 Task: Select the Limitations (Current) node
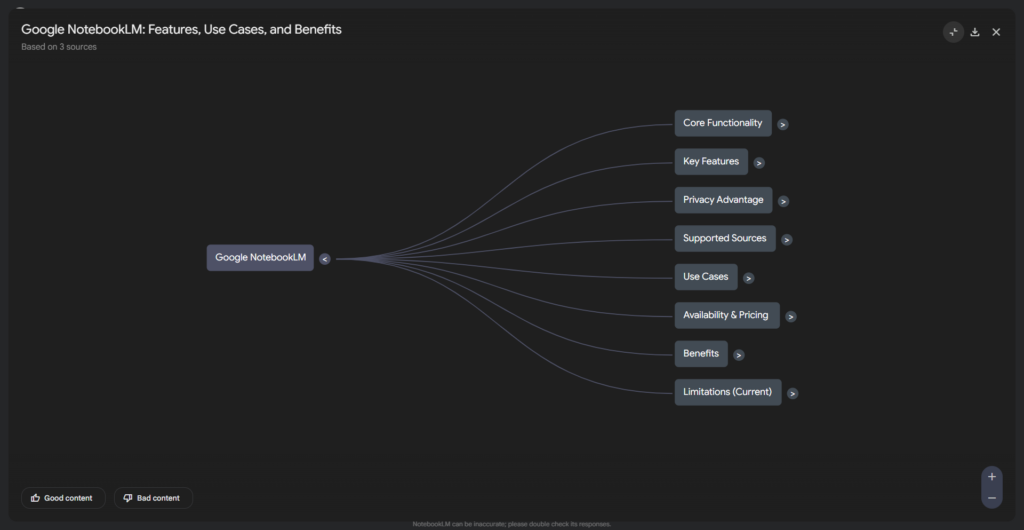pos(728,393)
